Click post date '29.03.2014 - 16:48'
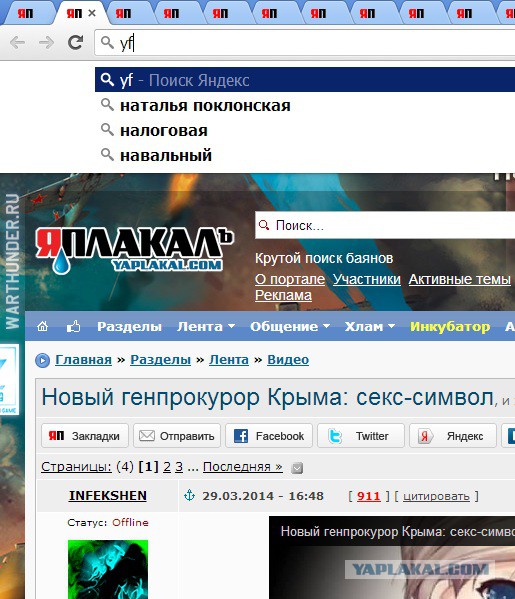 point(263,496)
